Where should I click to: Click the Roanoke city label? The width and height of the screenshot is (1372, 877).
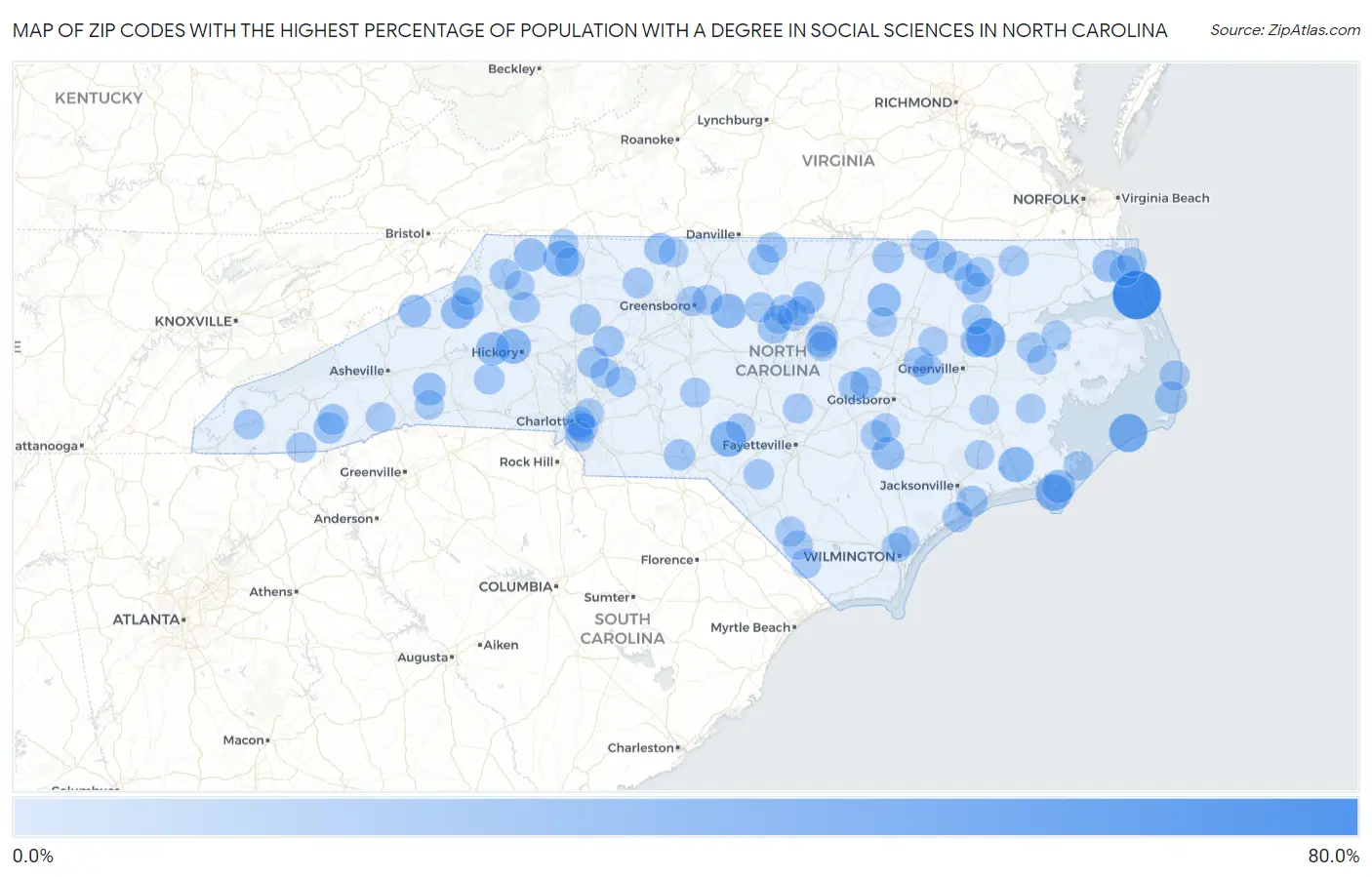coord(648,140)
